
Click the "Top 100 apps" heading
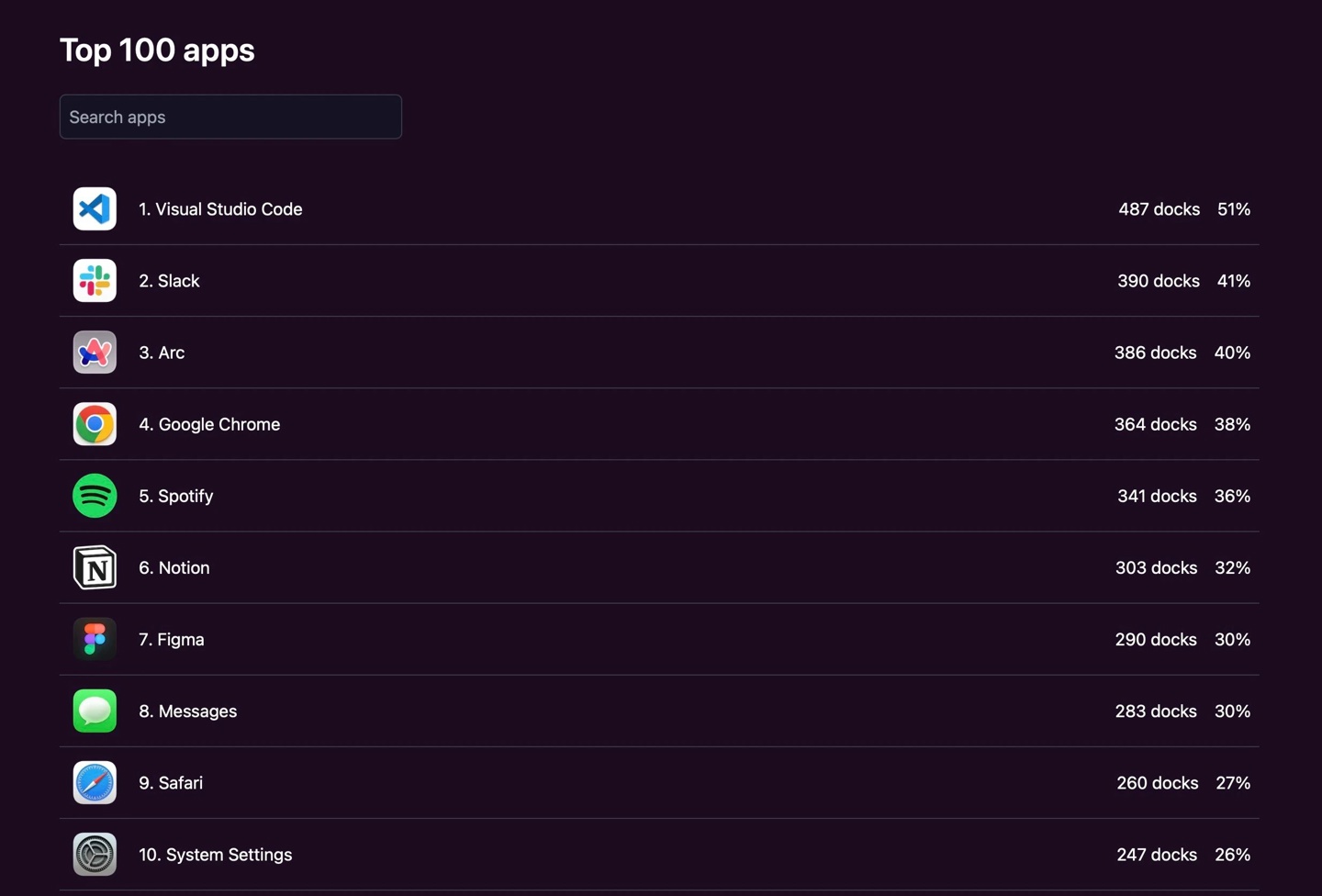(157, 50)
